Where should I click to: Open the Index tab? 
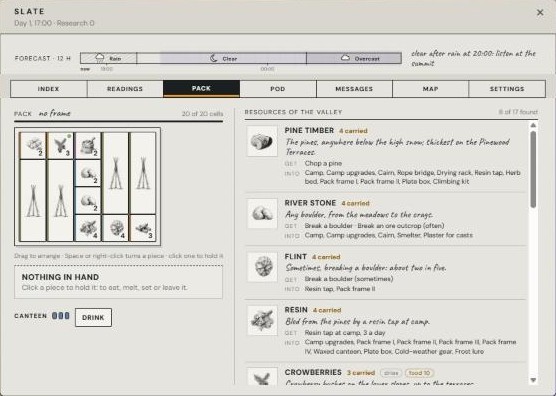[49, 89]
